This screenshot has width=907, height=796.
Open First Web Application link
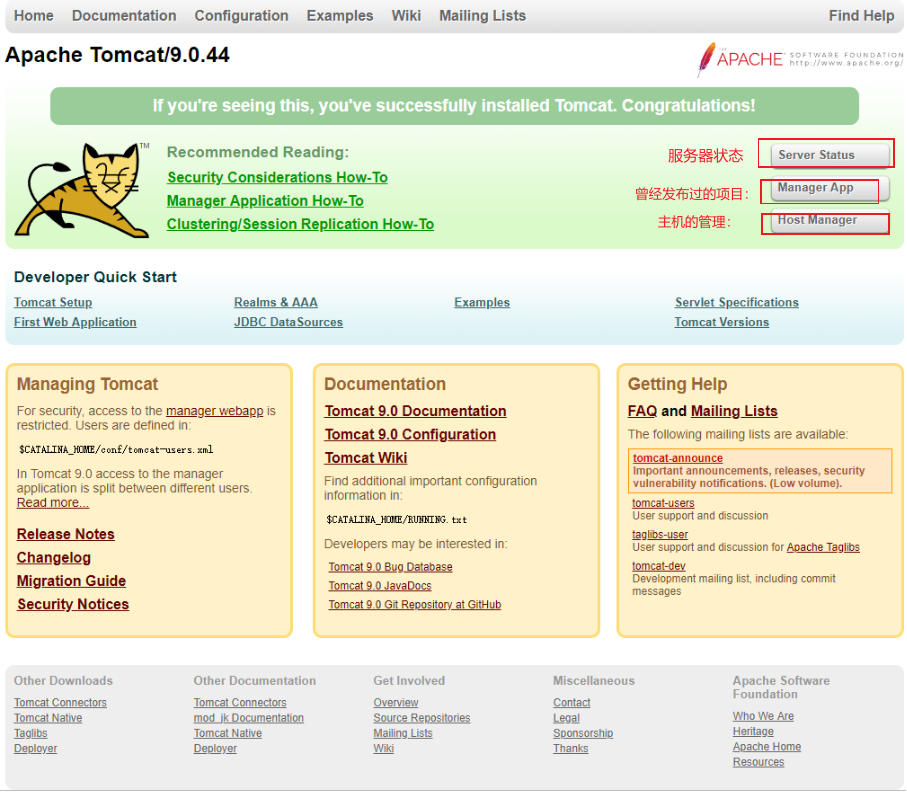click(75, 322)
